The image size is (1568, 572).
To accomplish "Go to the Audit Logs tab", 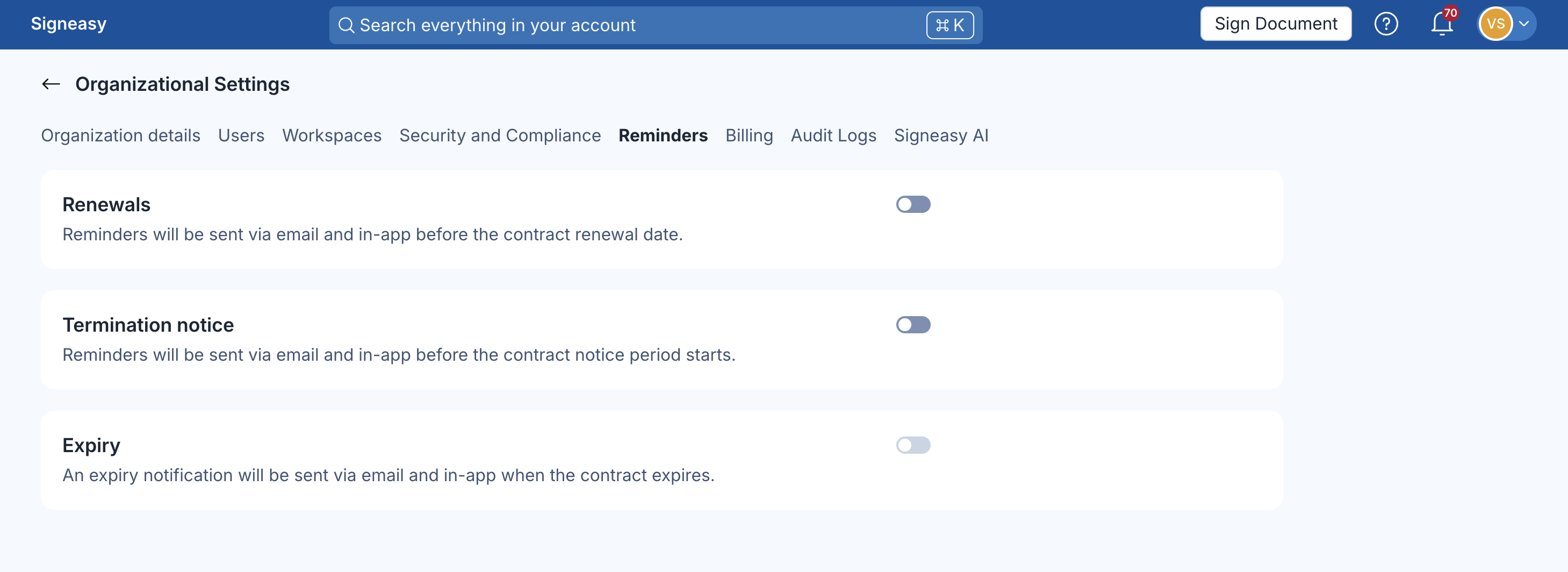I will pos(833,135).
